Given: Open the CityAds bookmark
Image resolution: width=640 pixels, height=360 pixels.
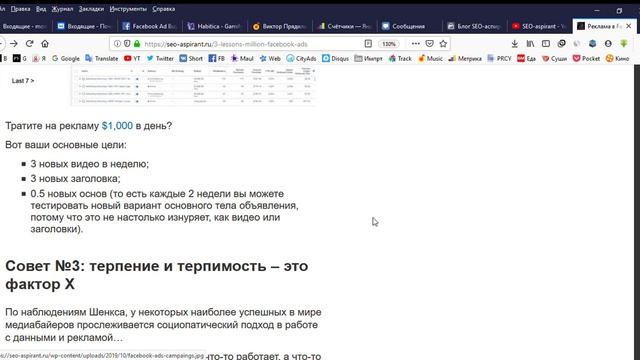Looking at the screenshot, I should (301, 58).
